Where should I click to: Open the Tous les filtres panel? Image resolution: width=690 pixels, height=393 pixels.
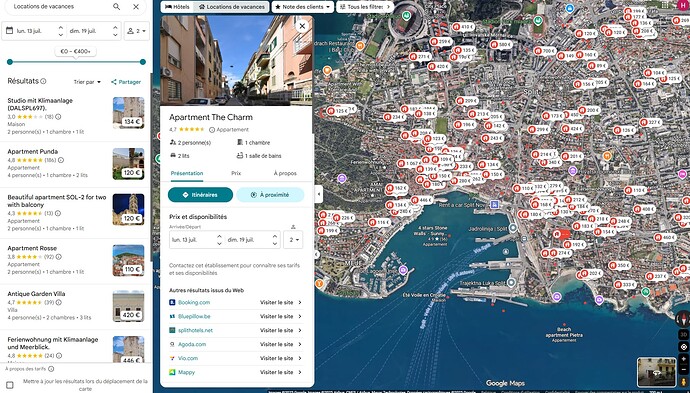tap(365, 7)
